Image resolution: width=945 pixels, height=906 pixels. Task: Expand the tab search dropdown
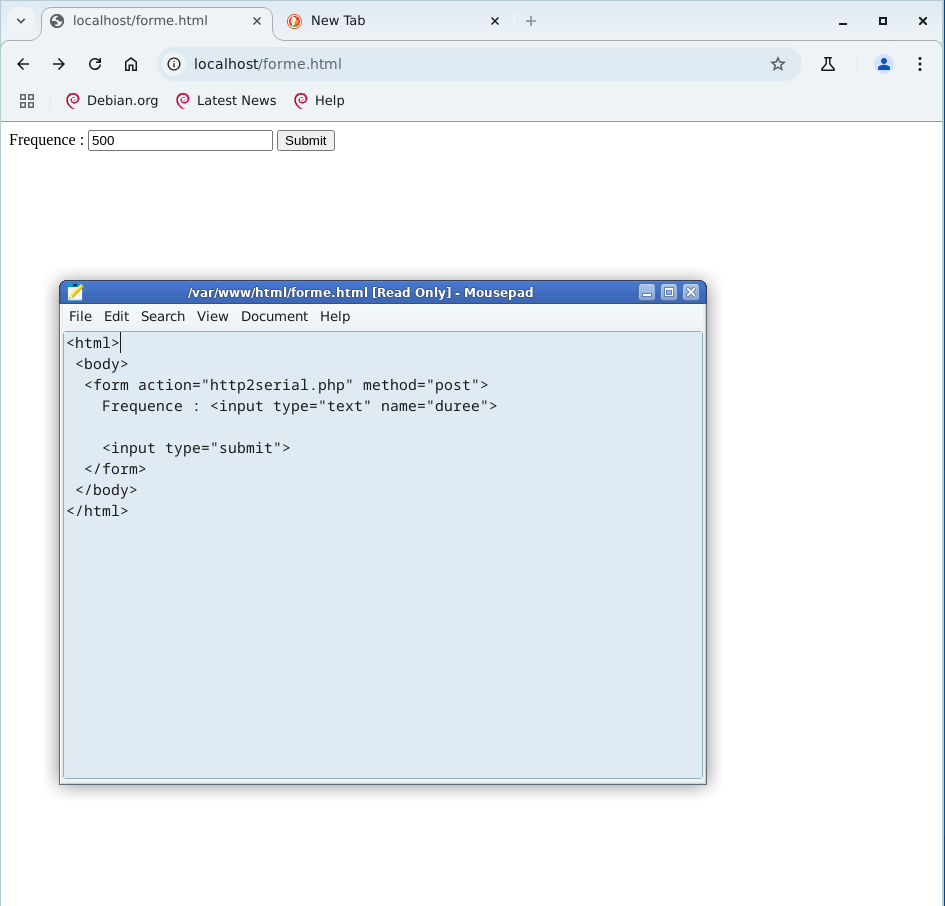point(21,21)
